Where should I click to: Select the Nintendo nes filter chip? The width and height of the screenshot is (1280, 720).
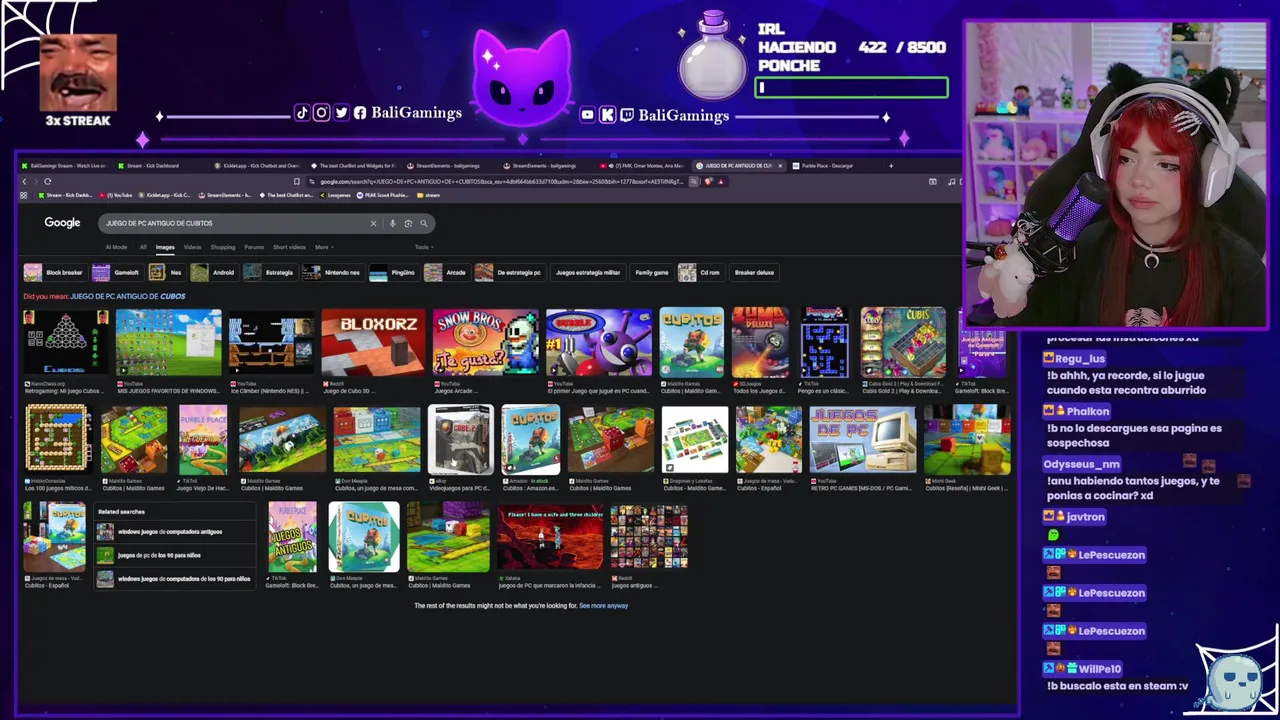point(332,272)
